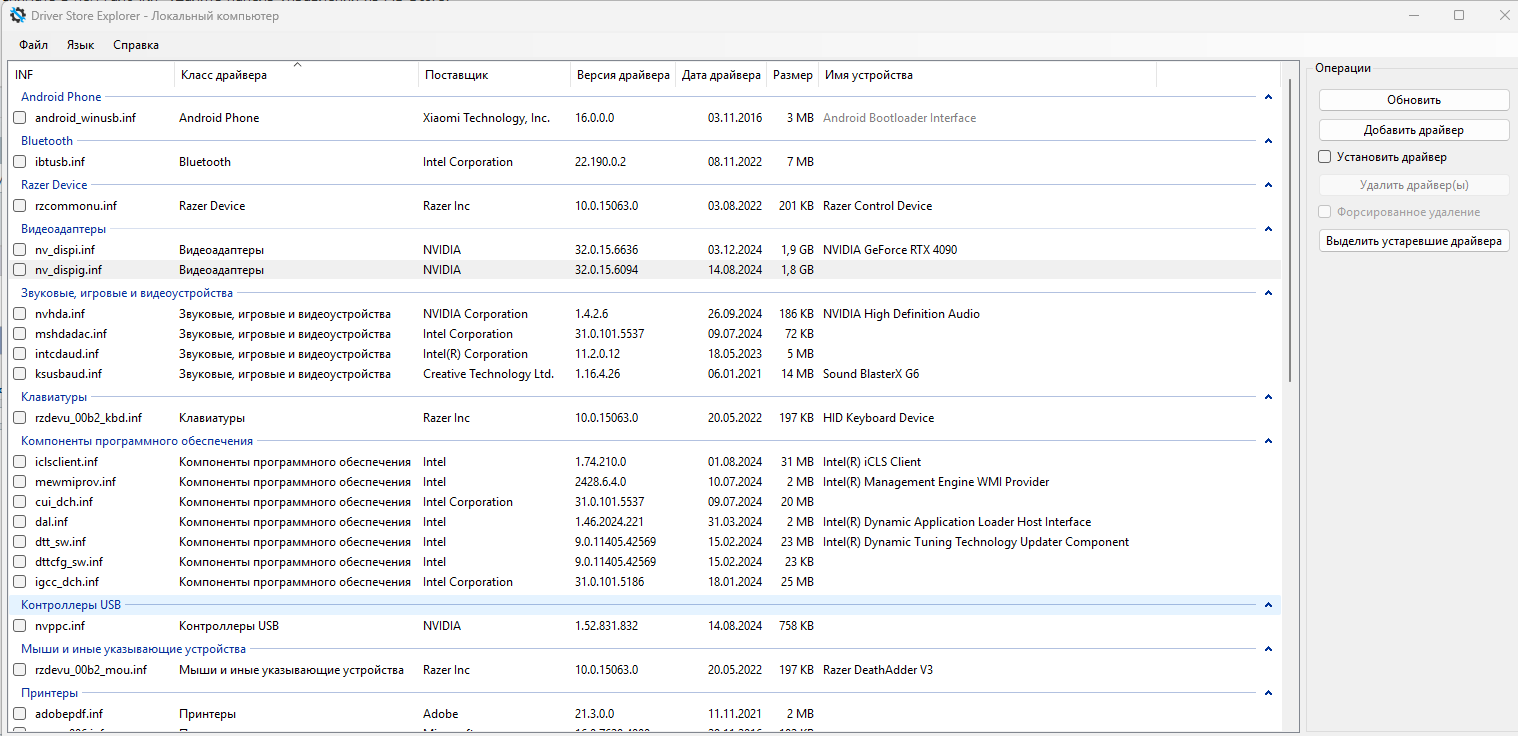Check the android_winusb.inf checkbox
The width and height of the screenshot is (1518, 736).
[20, 118]
